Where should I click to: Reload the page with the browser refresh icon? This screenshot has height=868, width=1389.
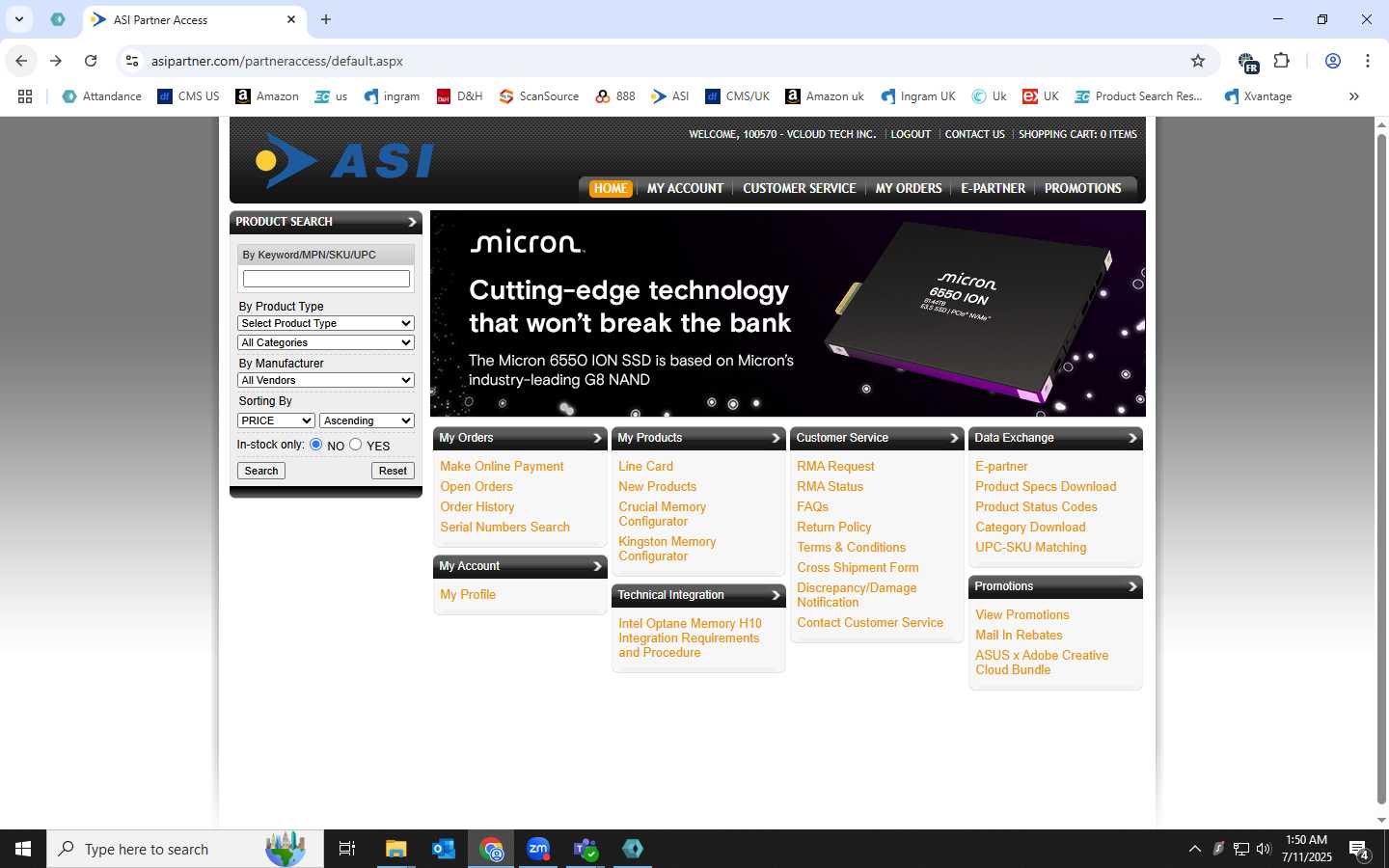(x=91, y=61)
